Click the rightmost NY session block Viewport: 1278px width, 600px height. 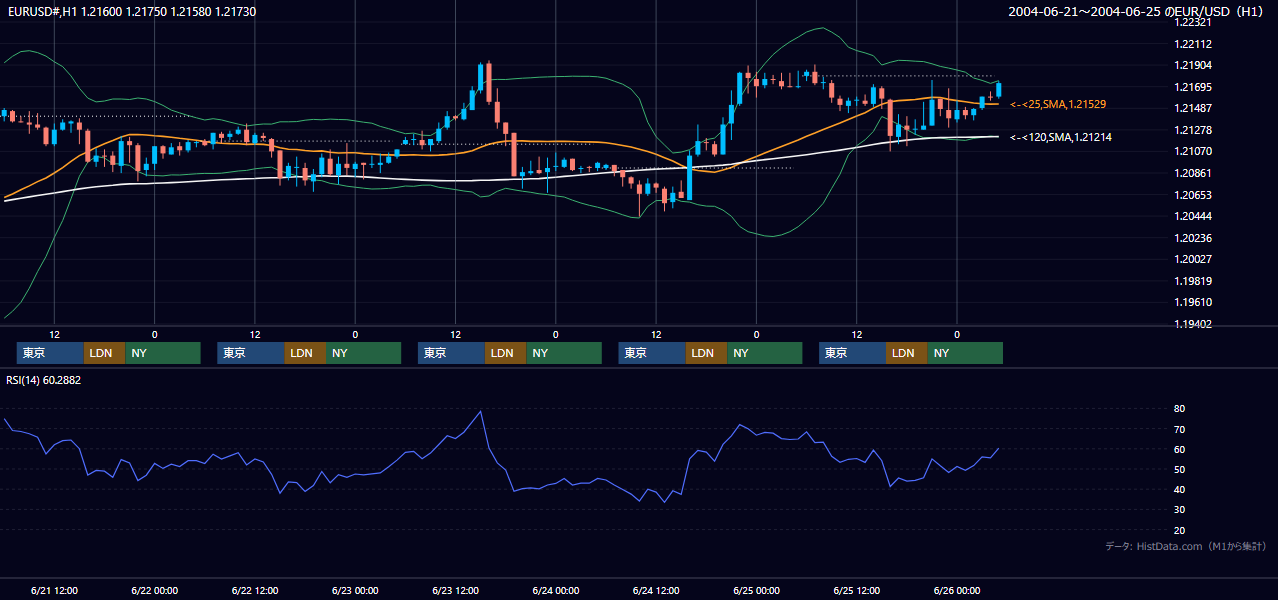(x=965, y=353)
